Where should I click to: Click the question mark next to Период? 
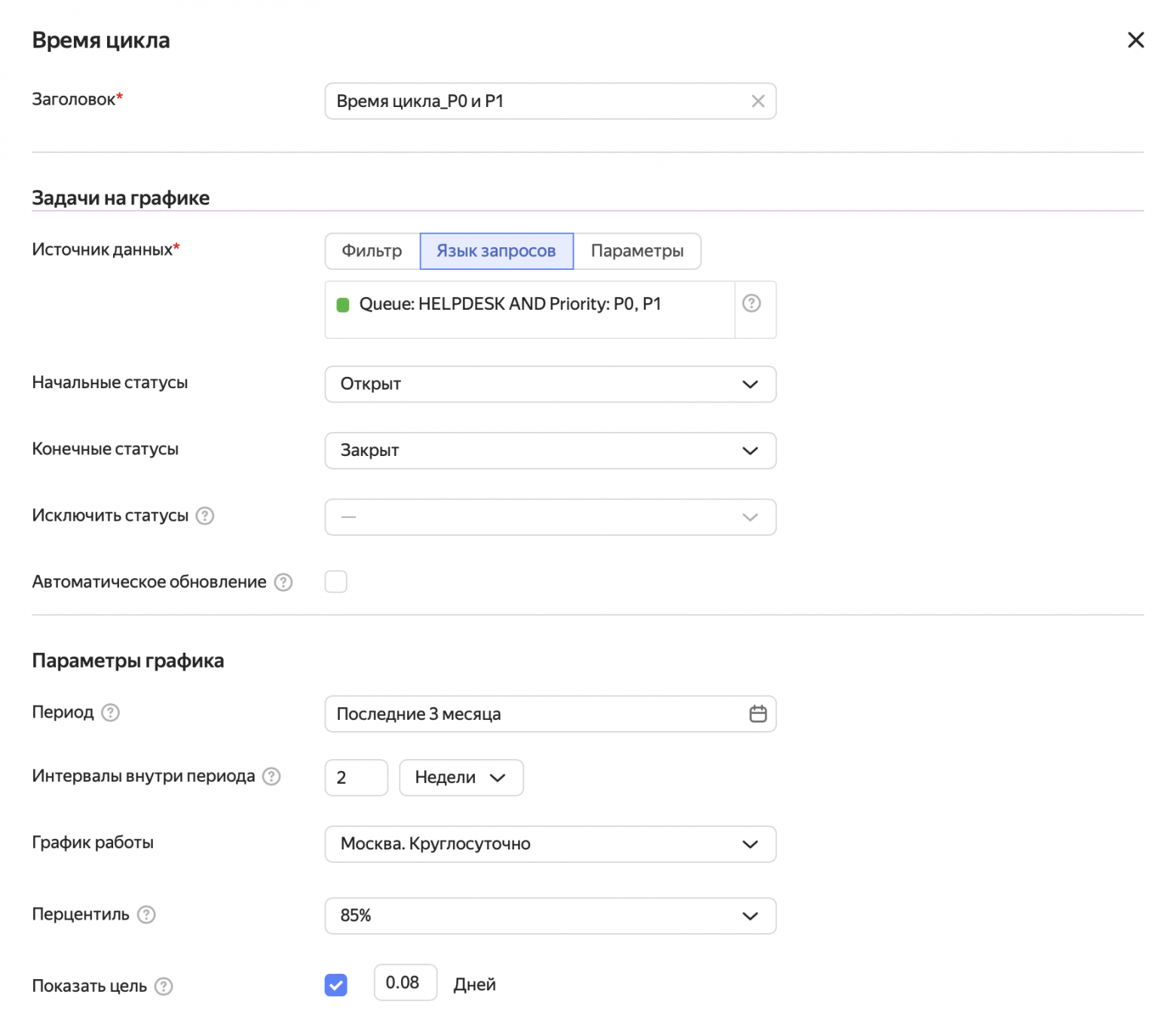(111, 712)
